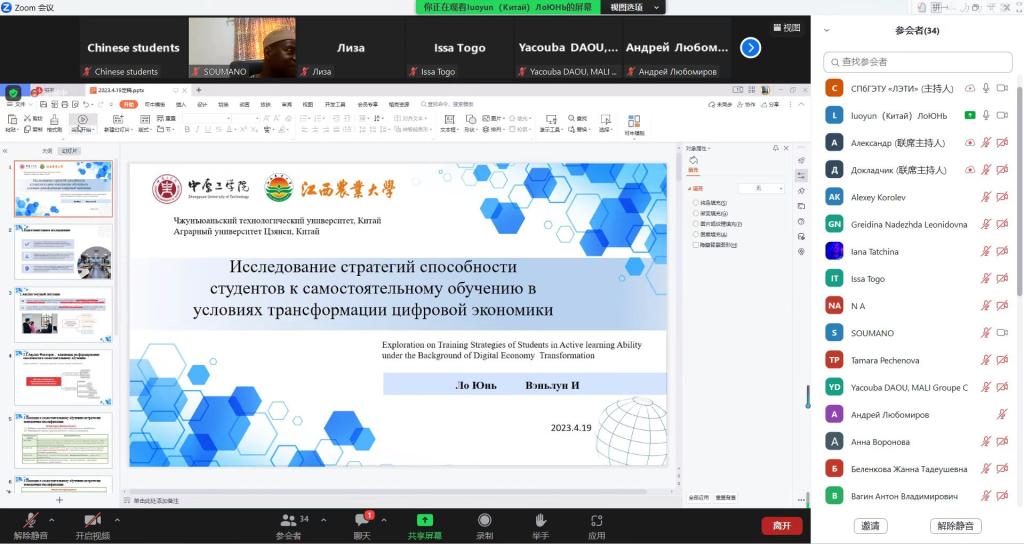This screenshot has height=544, width=1024.
Task: Unmute microphone with 解除静音 button
Action: click(x=30, y=524)
